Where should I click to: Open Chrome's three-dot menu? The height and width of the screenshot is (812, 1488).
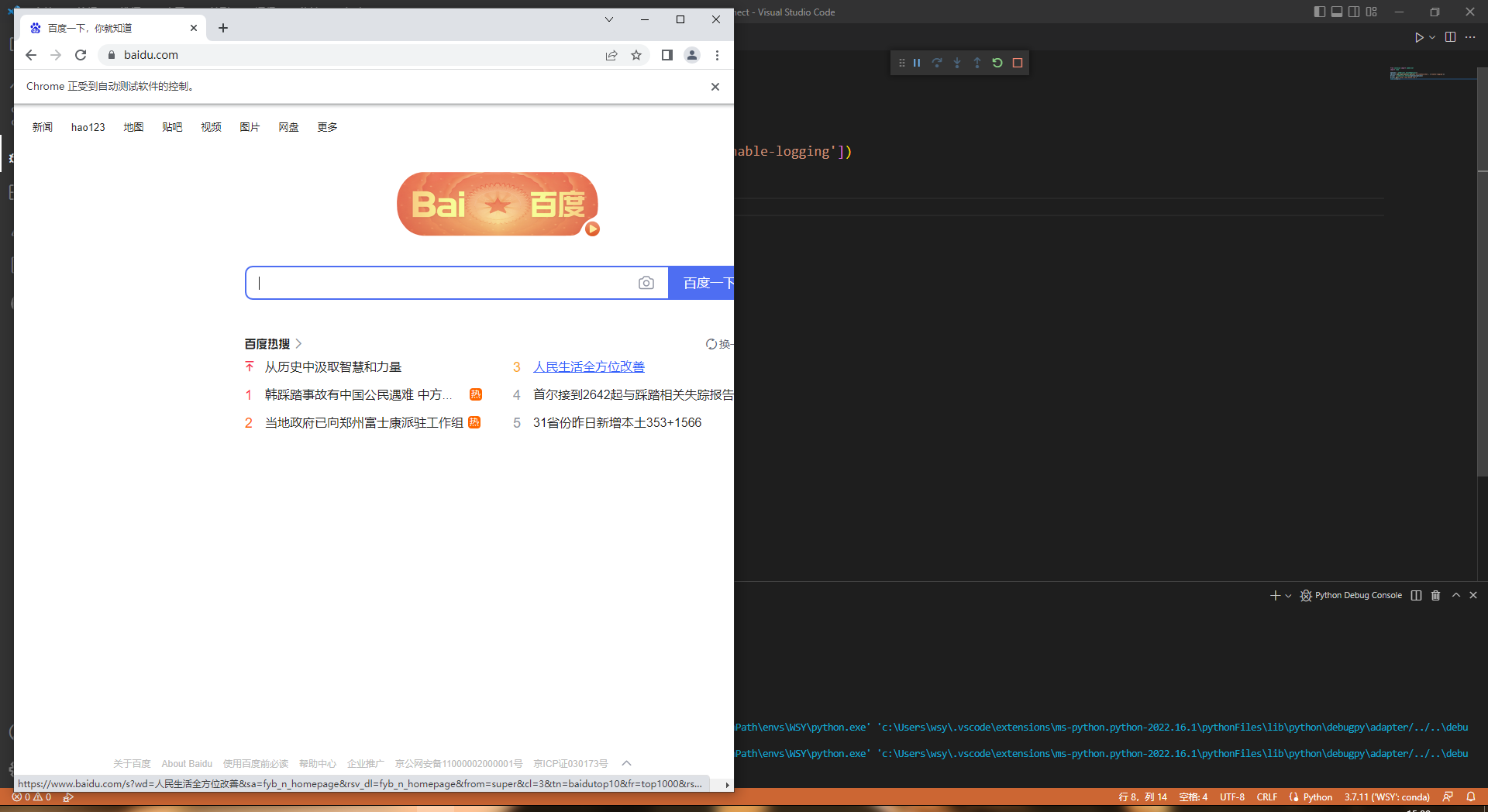(x=717, y=55)
